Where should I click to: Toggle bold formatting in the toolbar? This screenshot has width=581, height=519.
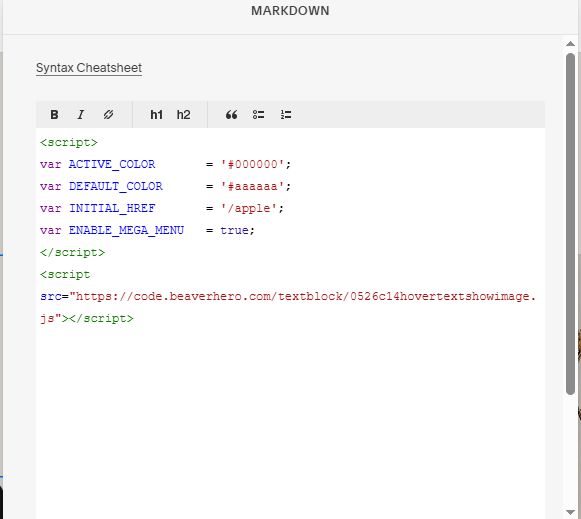coord(54,115)
